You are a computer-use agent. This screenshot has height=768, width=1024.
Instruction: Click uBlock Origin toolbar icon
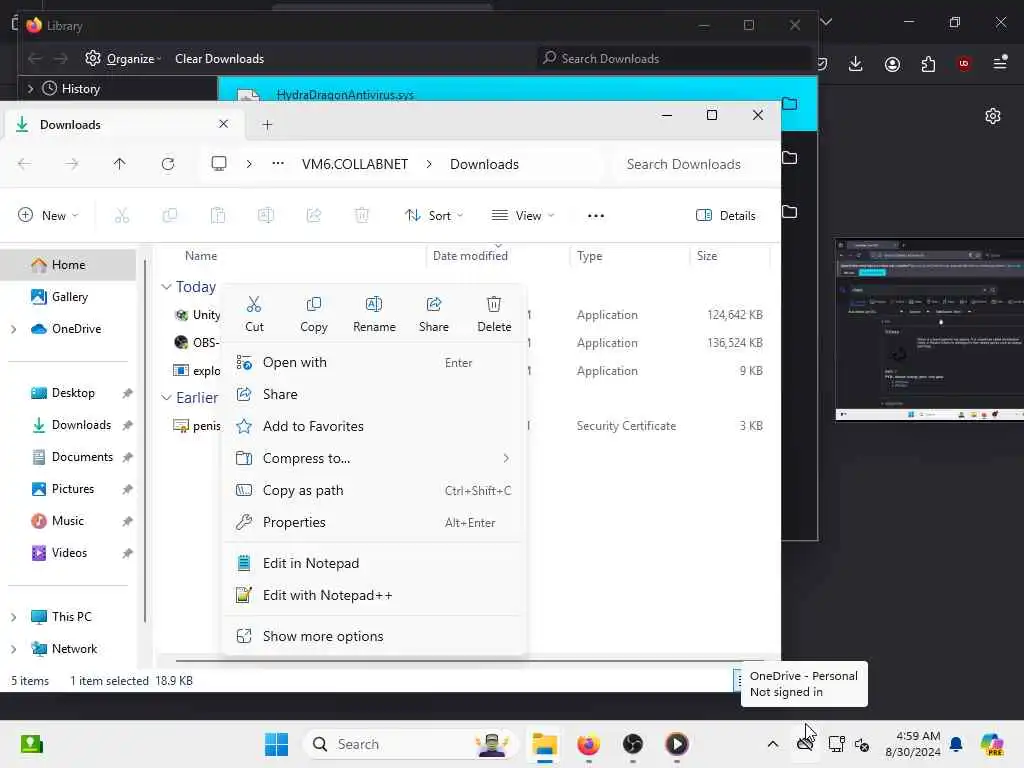coord(964,64)
